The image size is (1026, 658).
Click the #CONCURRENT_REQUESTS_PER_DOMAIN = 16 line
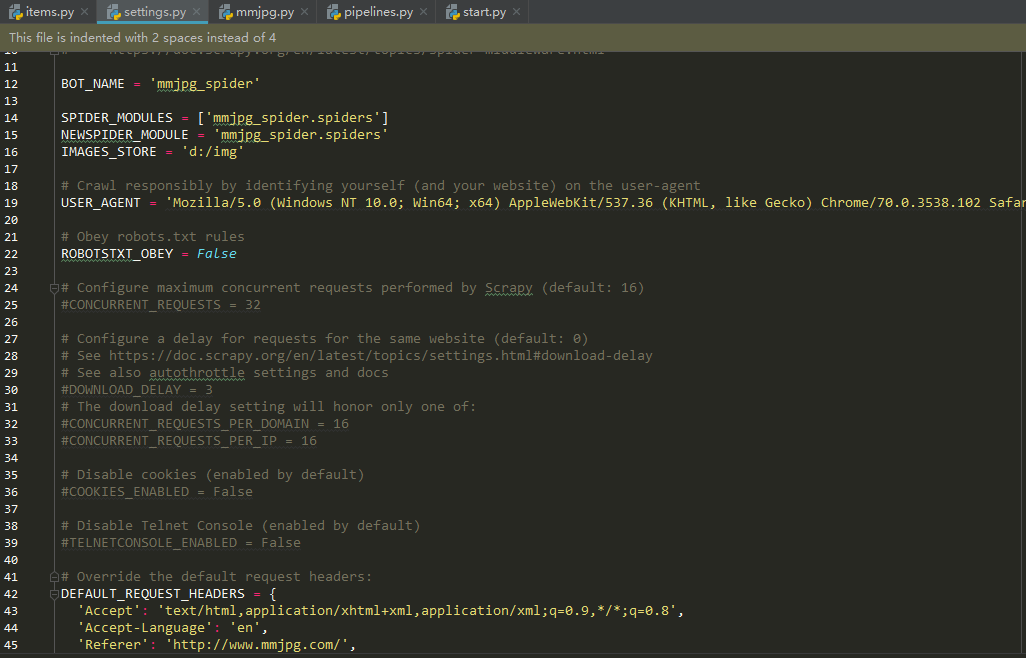pos(205,424)
